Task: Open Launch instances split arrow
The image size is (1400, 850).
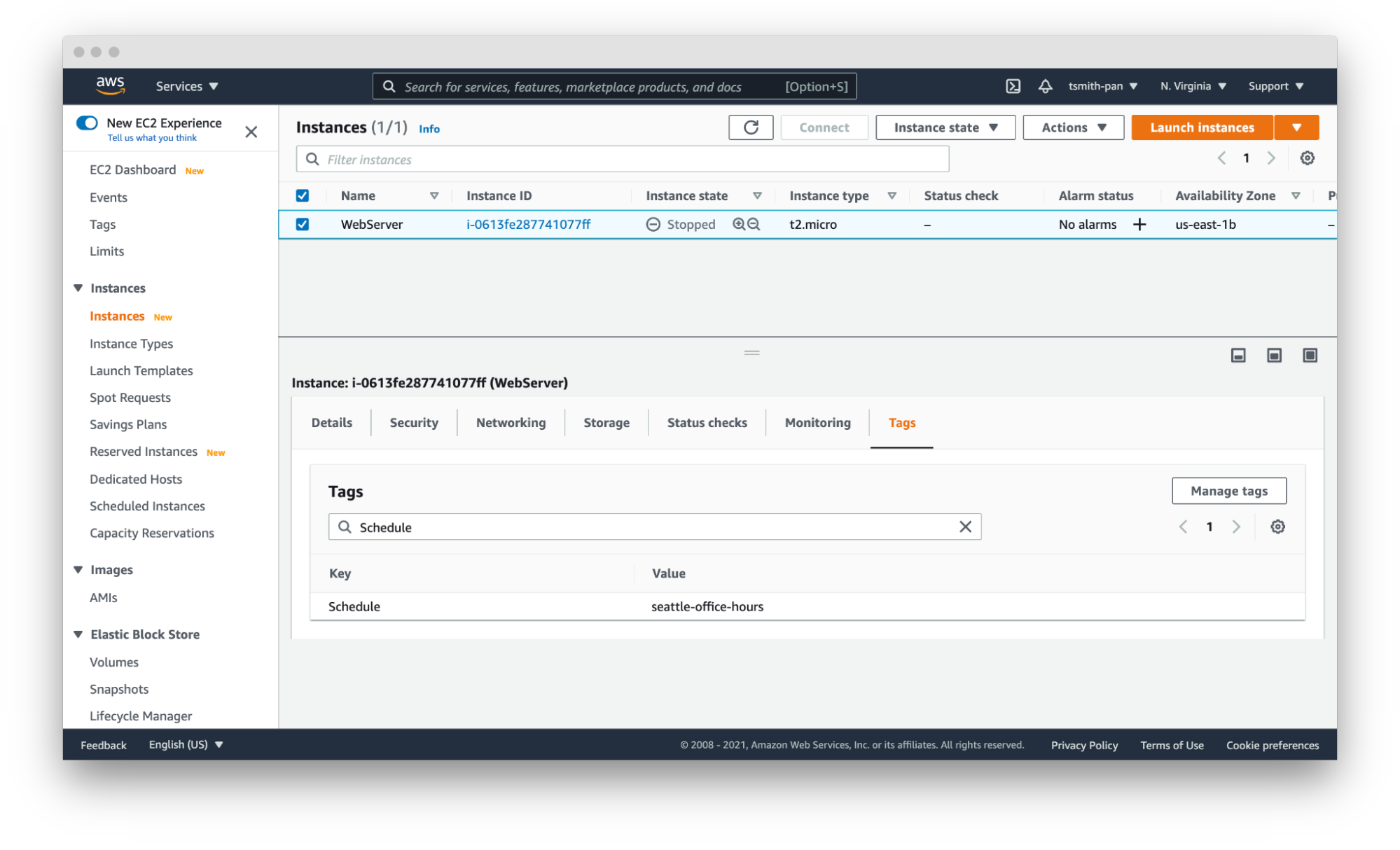Action: pos(1296,127)
